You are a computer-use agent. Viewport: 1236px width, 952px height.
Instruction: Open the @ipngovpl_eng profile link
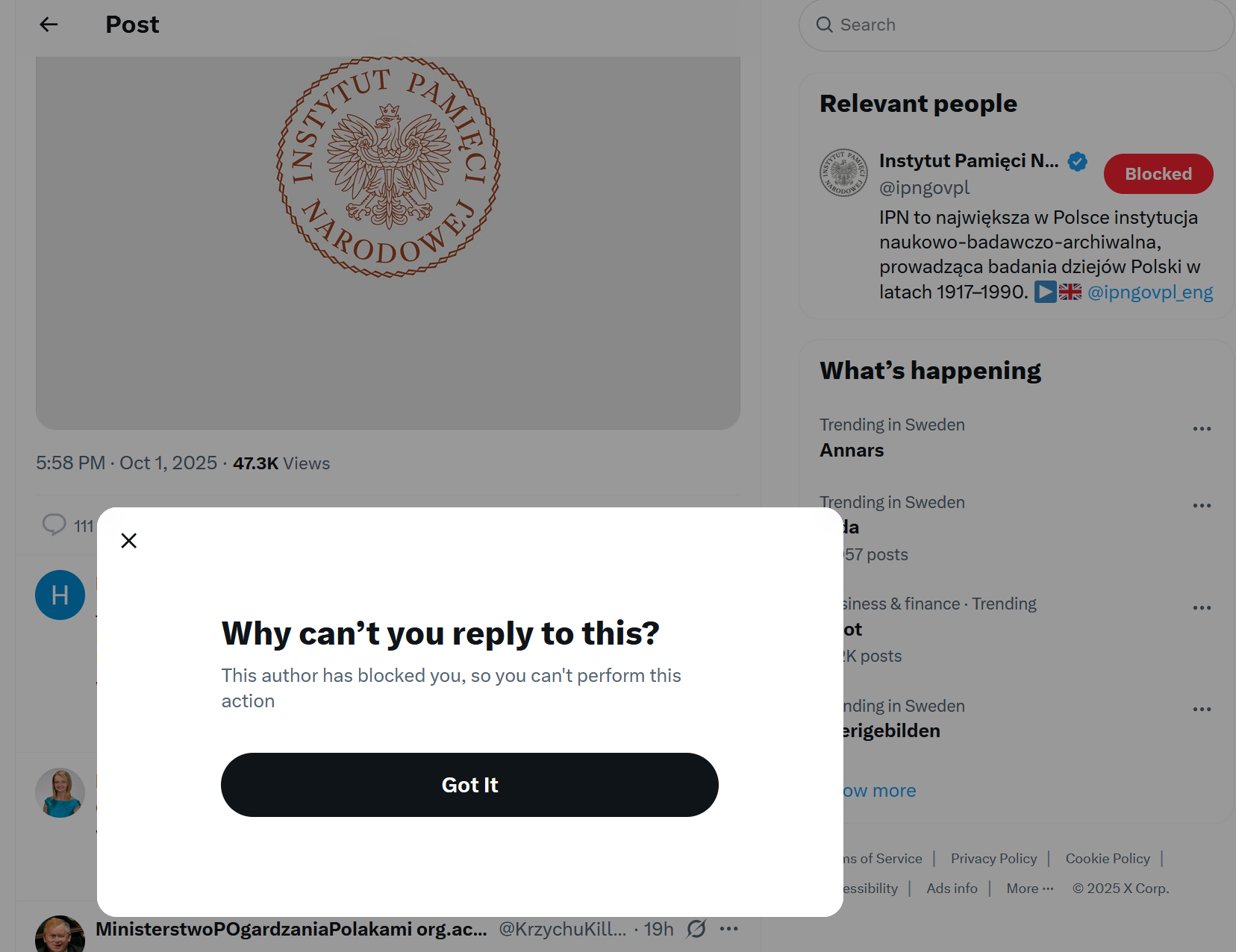pos(1149,292)
